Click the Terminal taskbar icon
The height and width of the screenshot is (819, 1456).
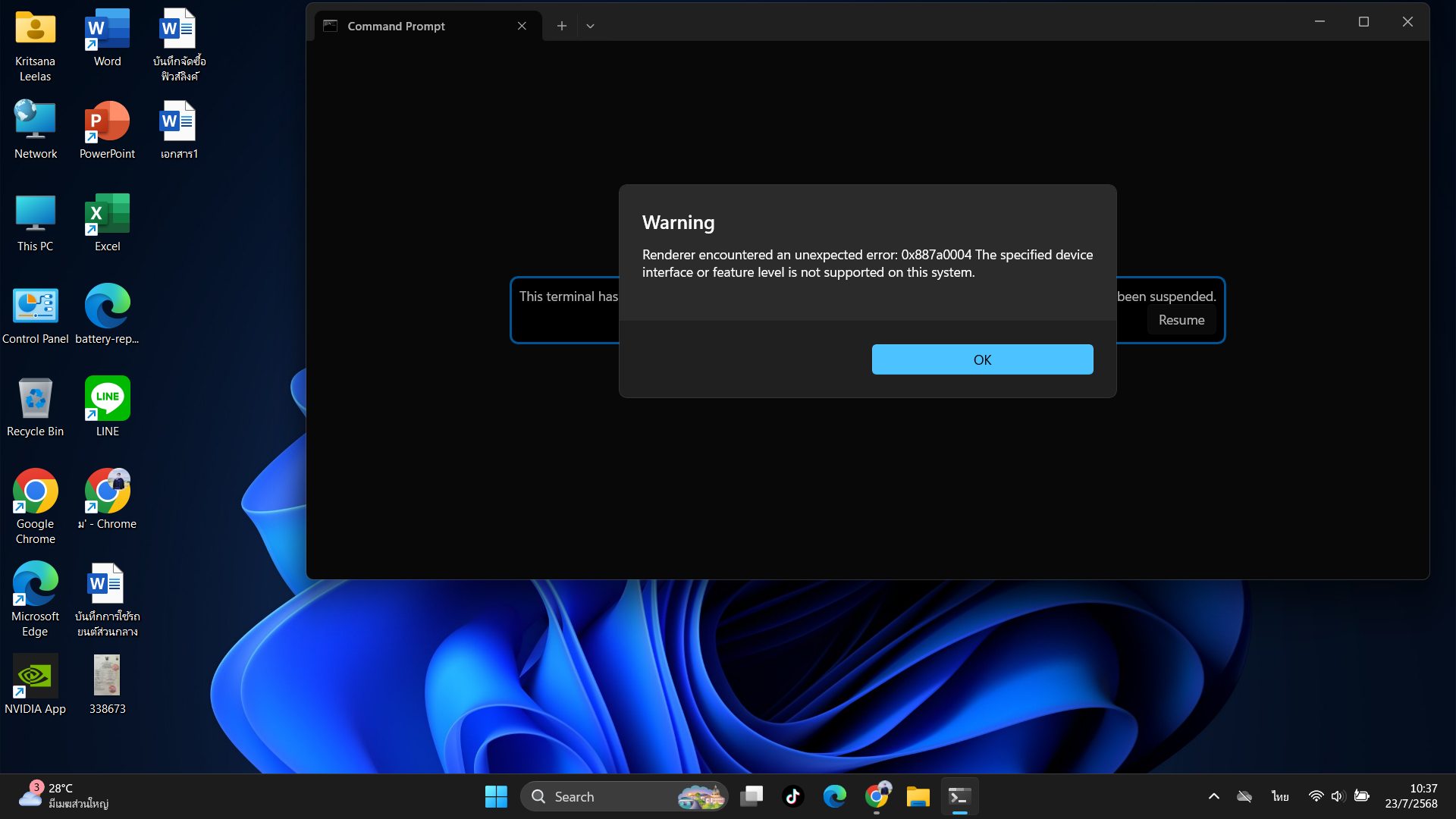(960, 796)
